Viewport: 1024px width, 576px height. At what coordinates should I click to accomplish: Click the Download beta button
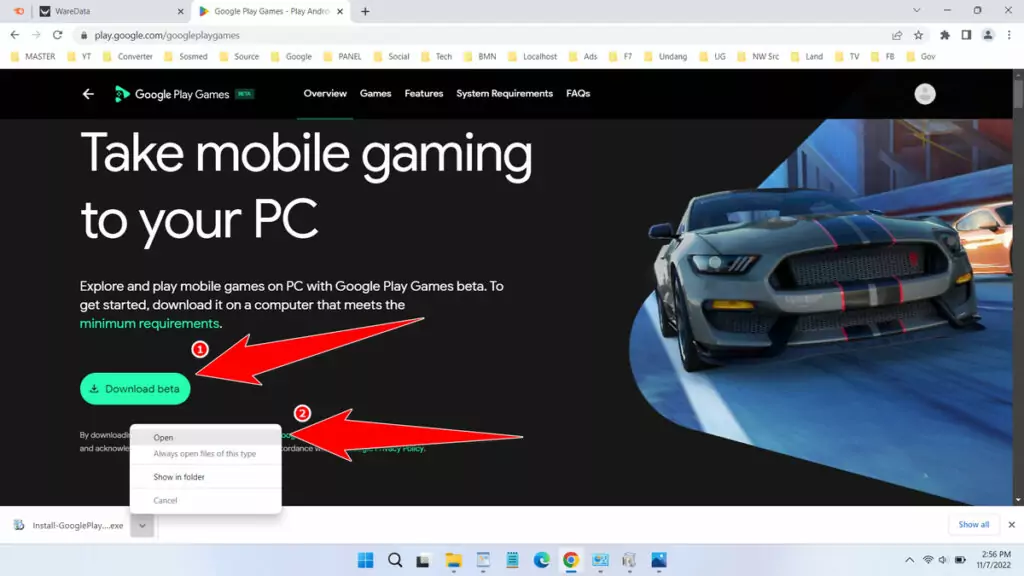134,388
